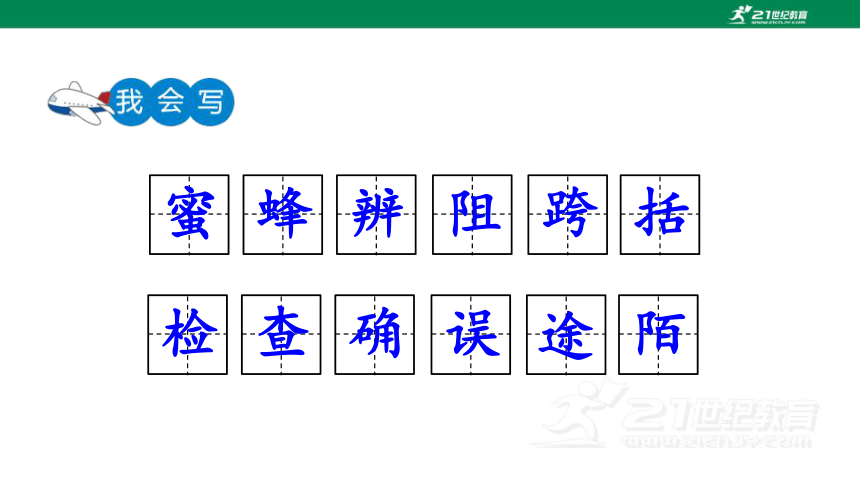This screenshot has width=860, height=484.
Task: Click the green header bar
Action: pyautogui.click(x=430, y=14)
